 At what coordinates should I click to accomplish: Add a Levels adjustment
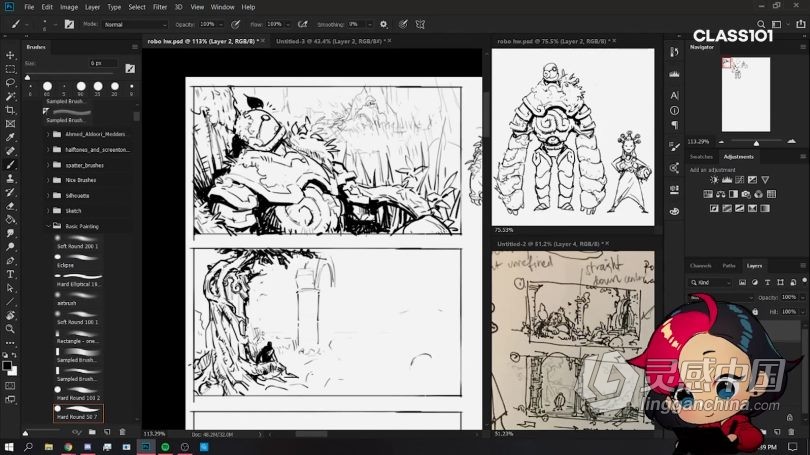tap(727, 180)
